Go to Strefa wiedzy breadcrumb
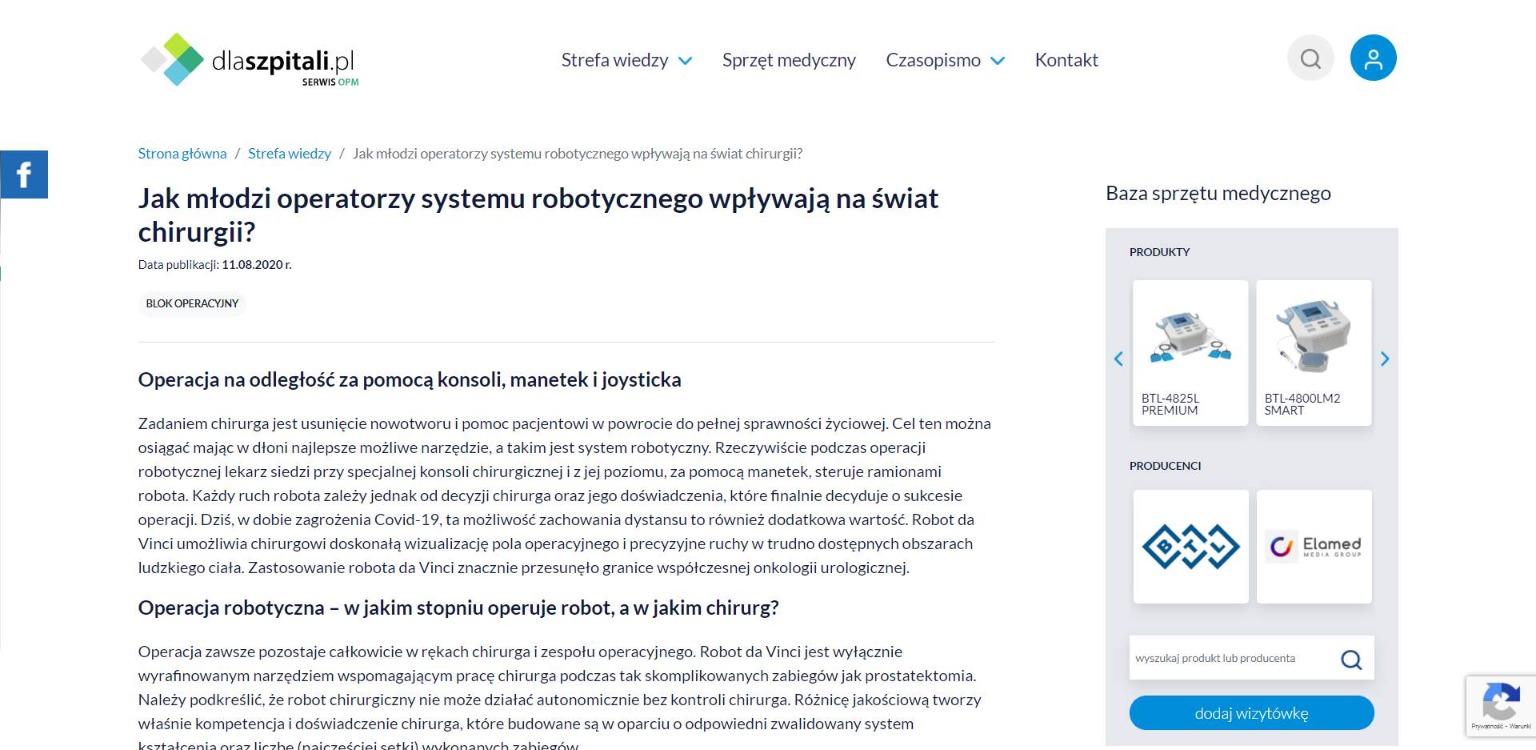 289,153
